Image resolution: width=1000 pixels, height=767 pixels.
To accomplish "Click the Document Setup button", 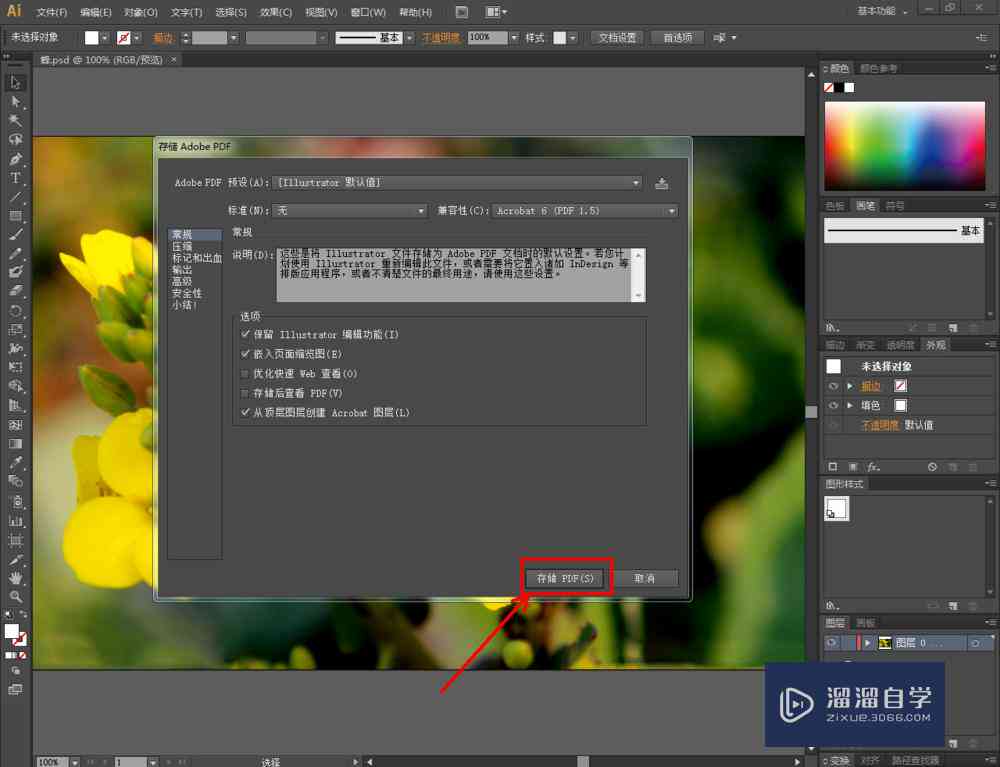I will 617,38.
